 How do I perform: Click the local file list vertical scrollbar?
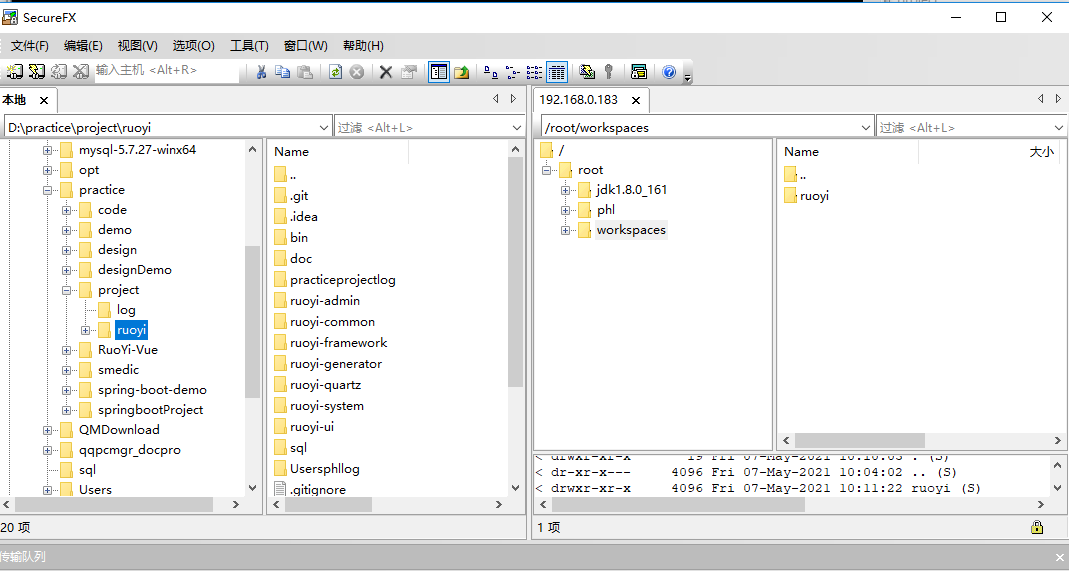pos(515,317)
